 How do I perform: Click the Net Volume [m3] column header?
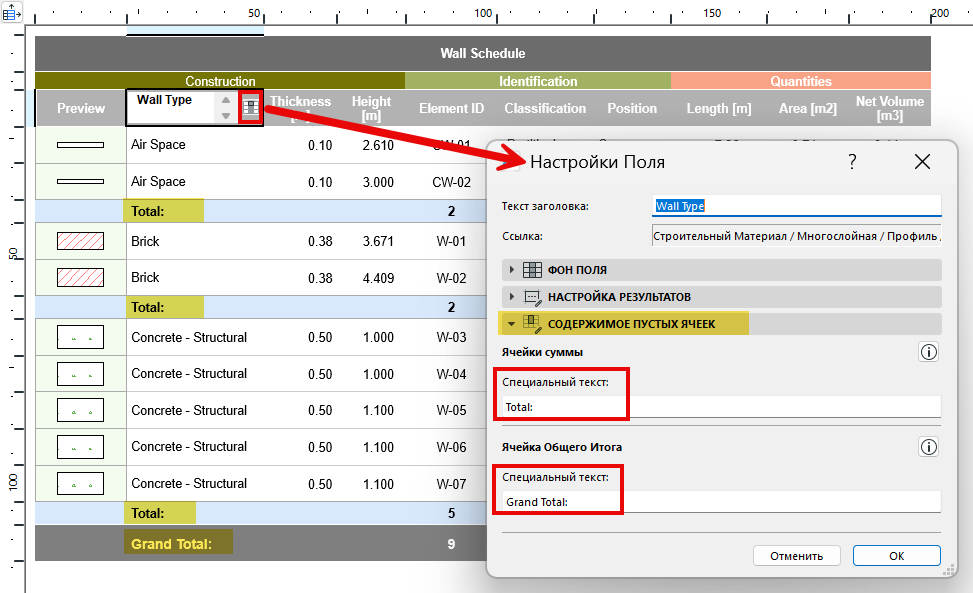pos(889,108)
